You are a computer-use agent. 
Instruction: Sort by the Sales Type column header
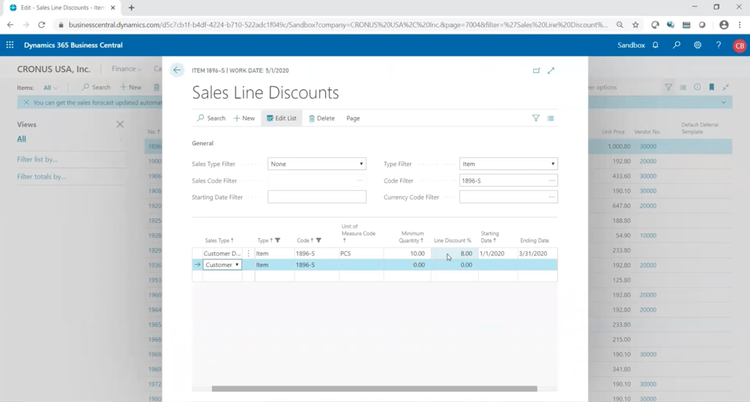[x=219, y=240]
